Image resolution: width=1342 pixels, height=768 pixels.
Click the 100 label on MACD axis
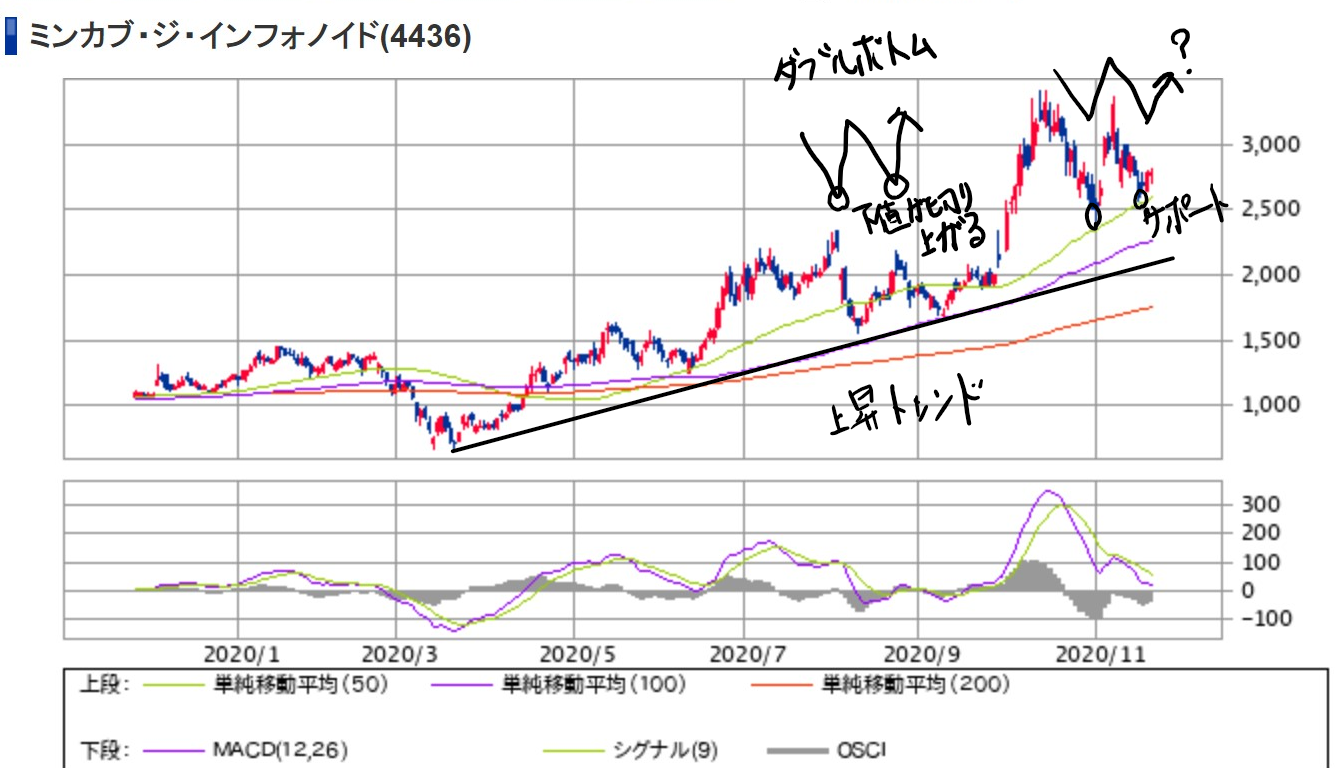coord(1259,562)
